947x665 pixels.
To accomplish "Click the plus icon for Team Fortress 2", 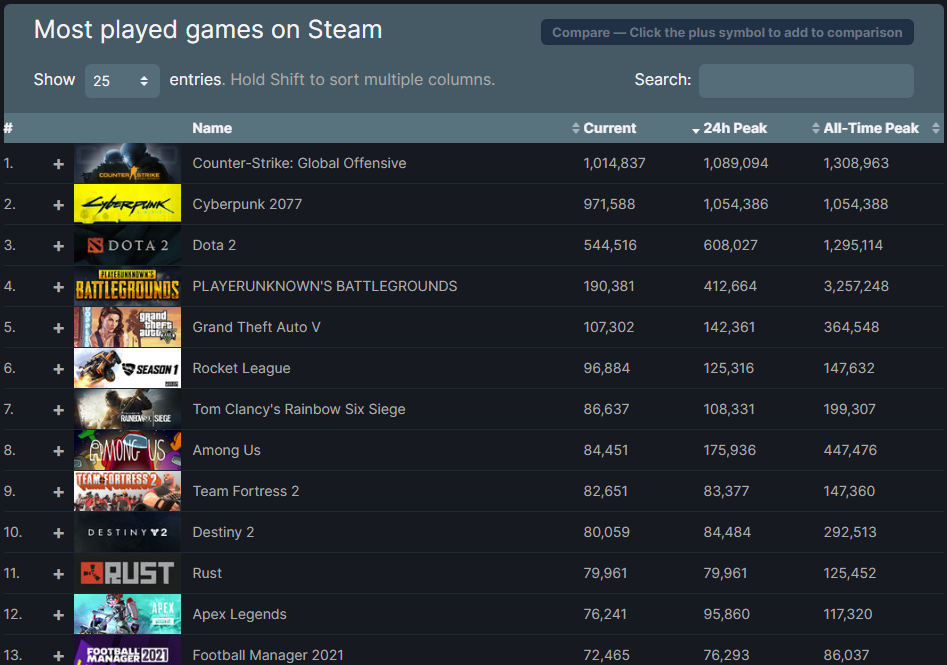I will [59, 492].
